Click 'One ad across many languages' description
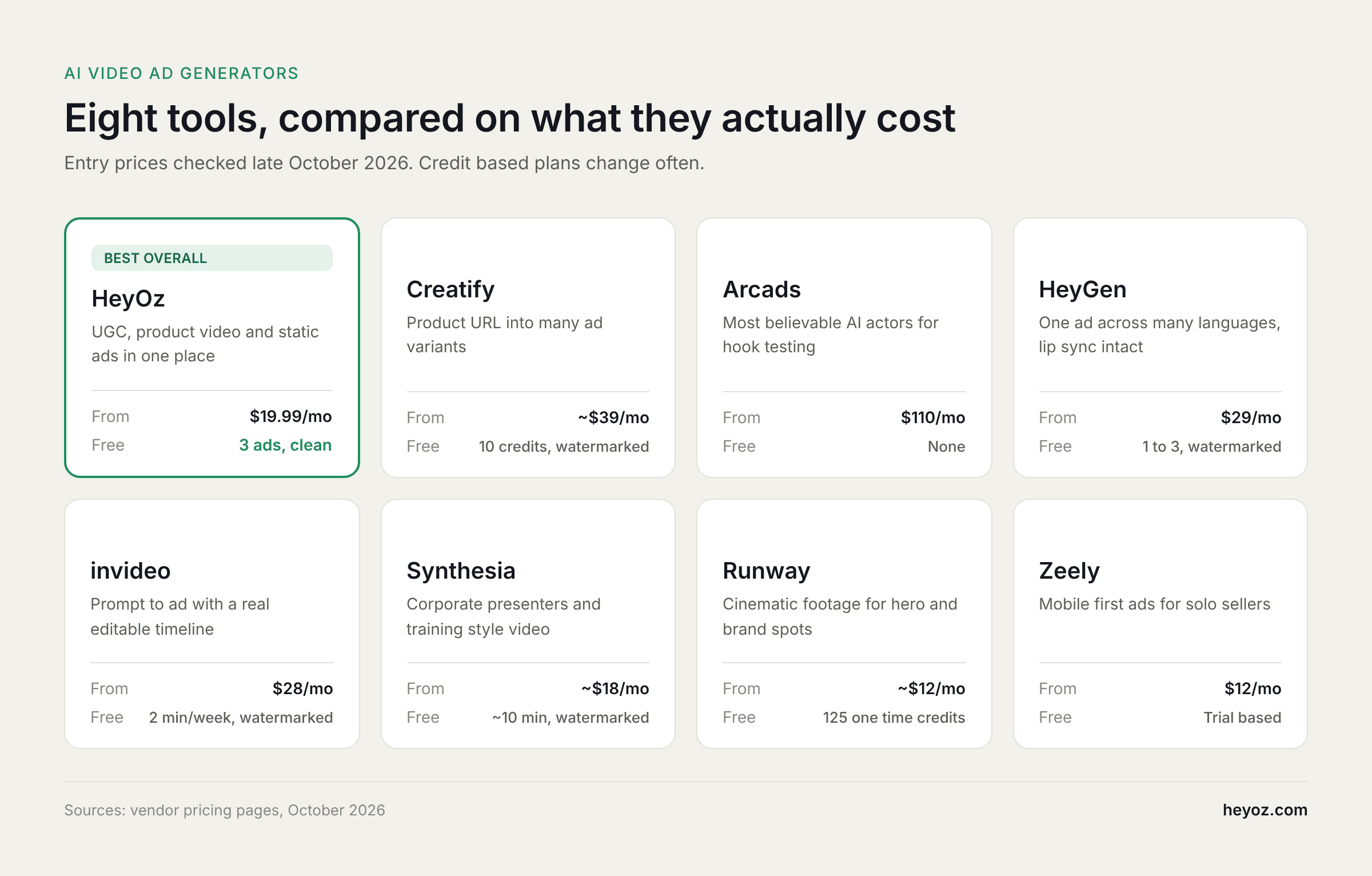 coord(1159,335)
